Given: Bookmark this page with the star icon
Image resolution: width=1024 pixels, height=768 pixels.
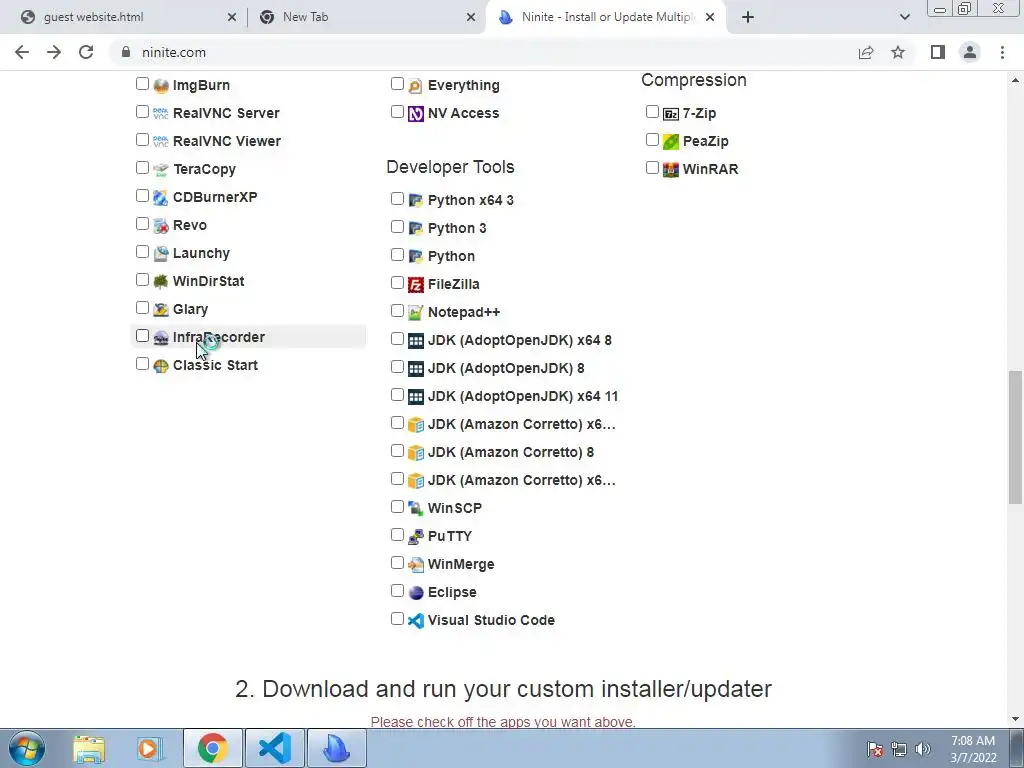Looking at the screenshot, I should tap(898, 52).
